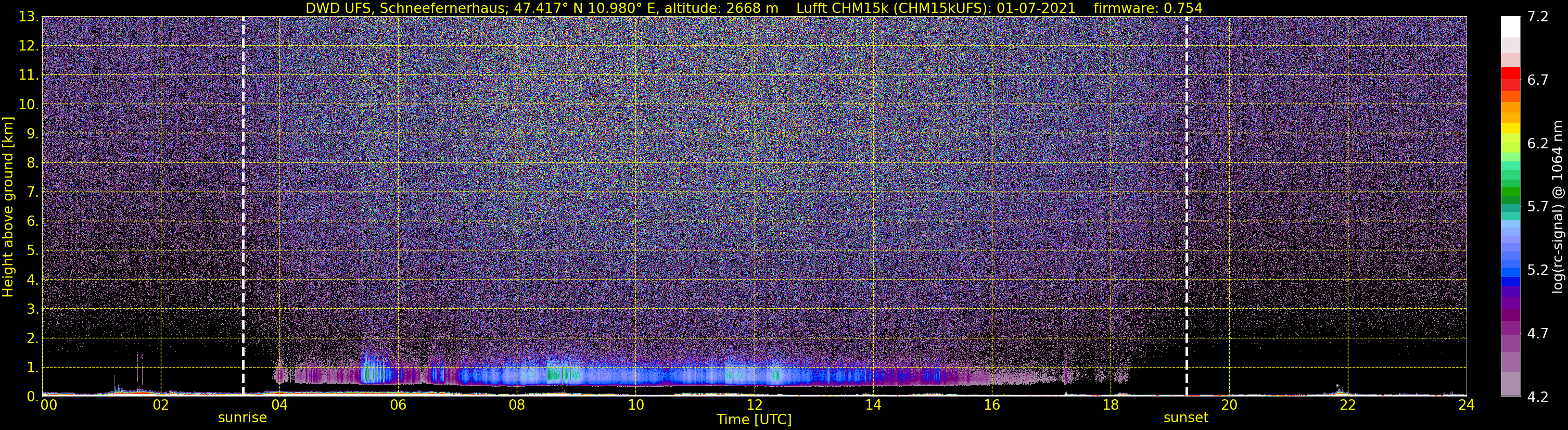Click the time axis tick label '14'
This screenshot has width=1568, height=430.
873,405
